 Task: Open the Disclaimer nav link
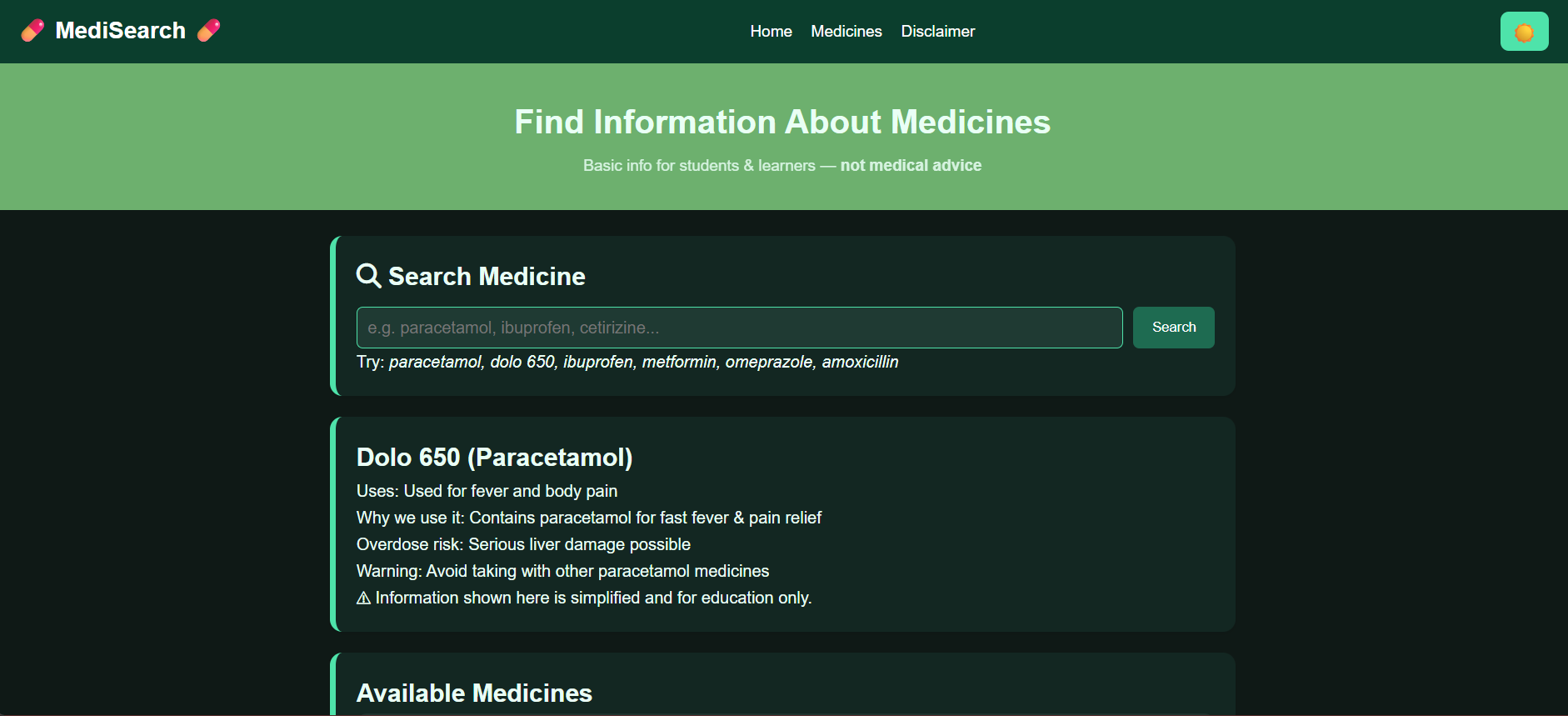pos(937,32)
